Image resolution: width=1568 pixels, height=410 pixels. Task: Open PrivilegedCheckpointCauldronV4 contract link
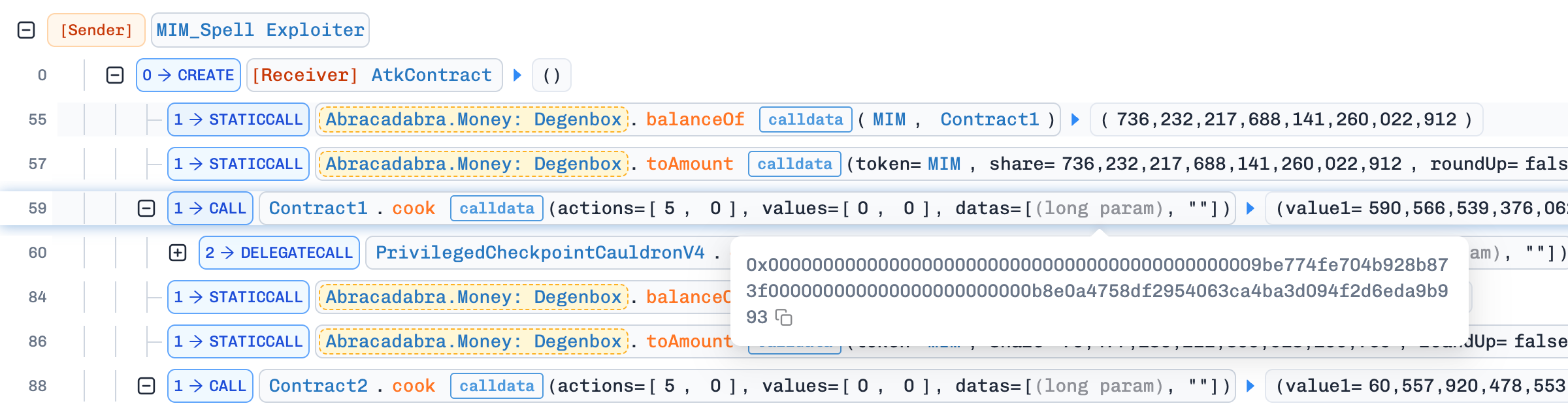pos(540,253)
